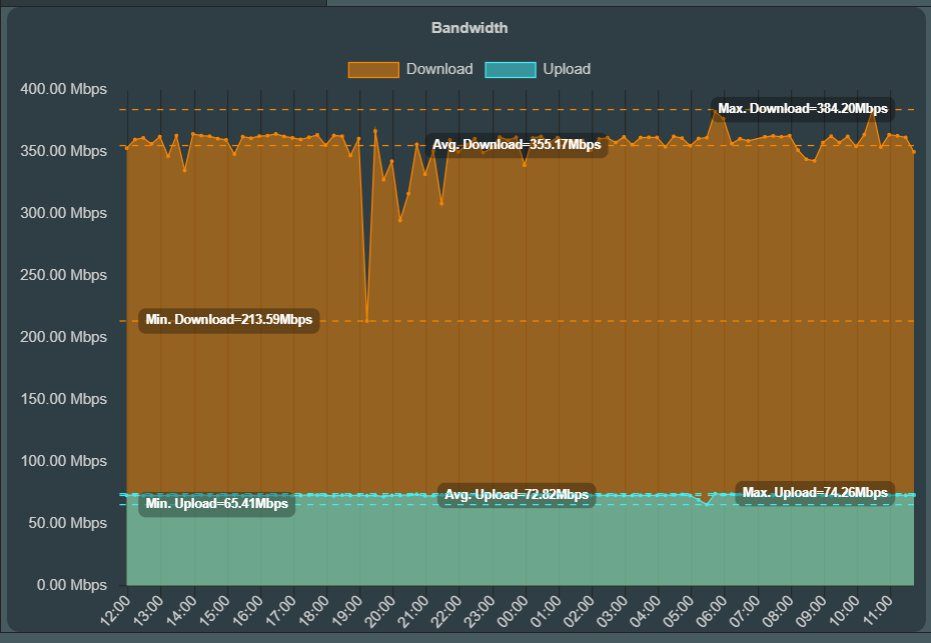The width and height of the screenshot is (931, 643).
Task: Click the Min. Download=213.59Mbps annotation
Action: (229, 321)
